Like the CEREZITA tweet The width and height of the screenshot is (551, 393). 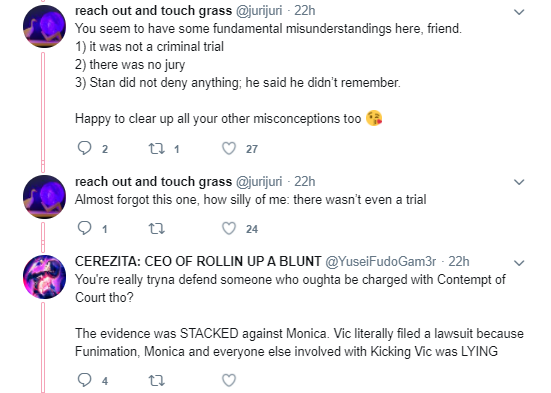[229, 380]
